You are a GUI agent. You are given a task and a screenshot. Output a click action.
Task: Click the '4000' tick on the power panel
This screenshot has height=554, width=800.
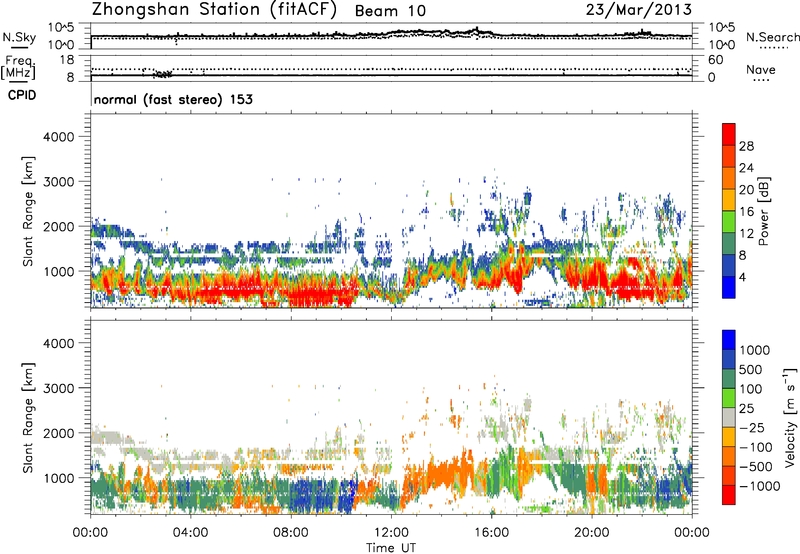pos(58,137)
